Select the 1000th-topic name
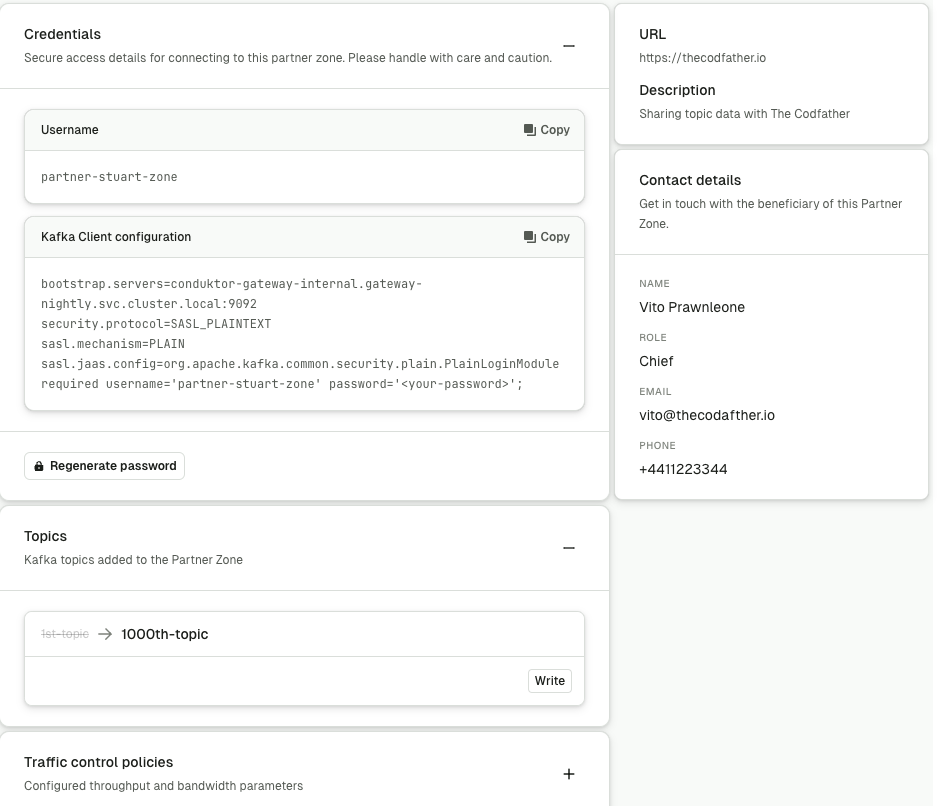The image size is (945, 806). pos(165,634)
